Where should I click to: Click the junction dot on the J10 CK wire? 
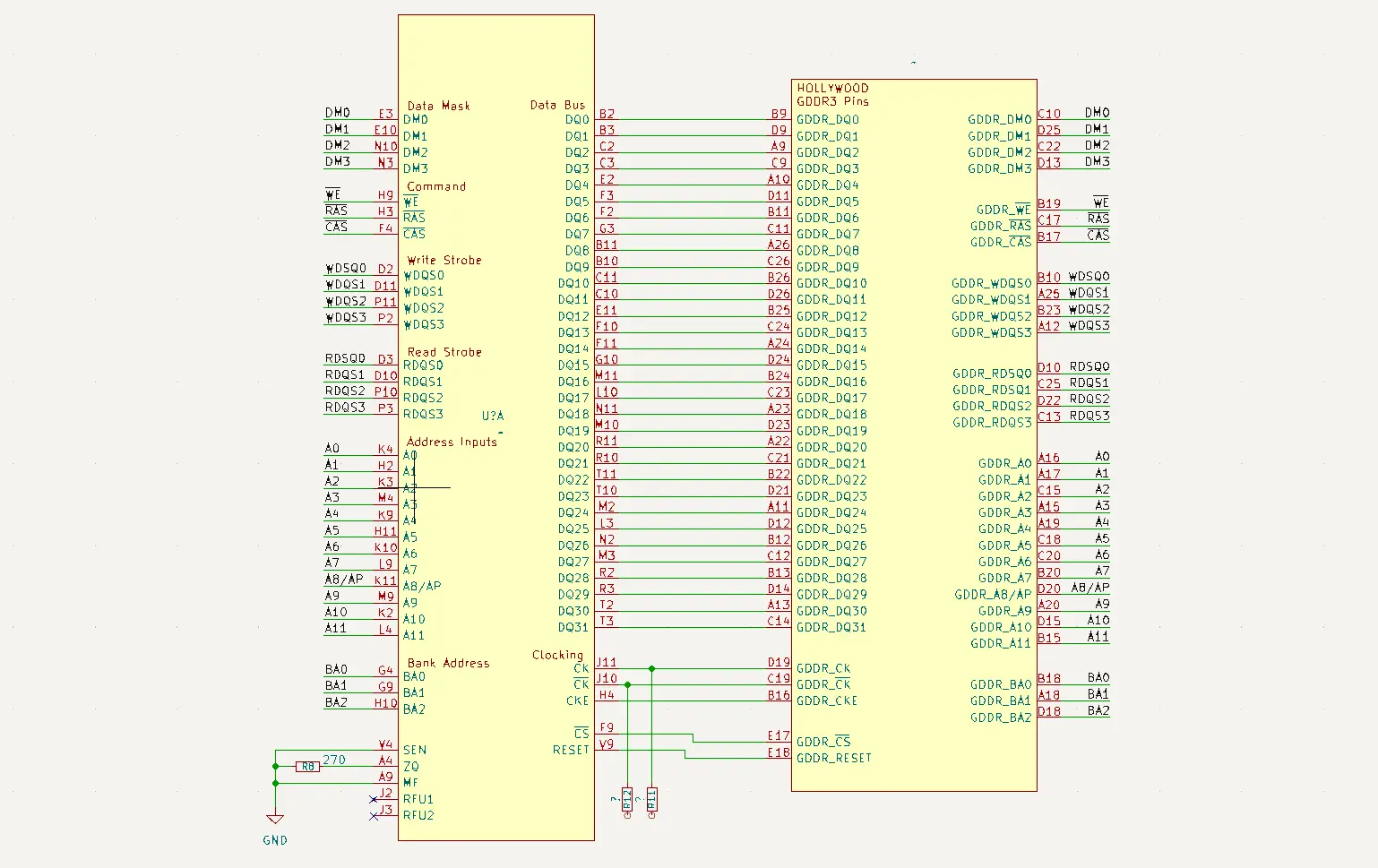click(627, 684)
